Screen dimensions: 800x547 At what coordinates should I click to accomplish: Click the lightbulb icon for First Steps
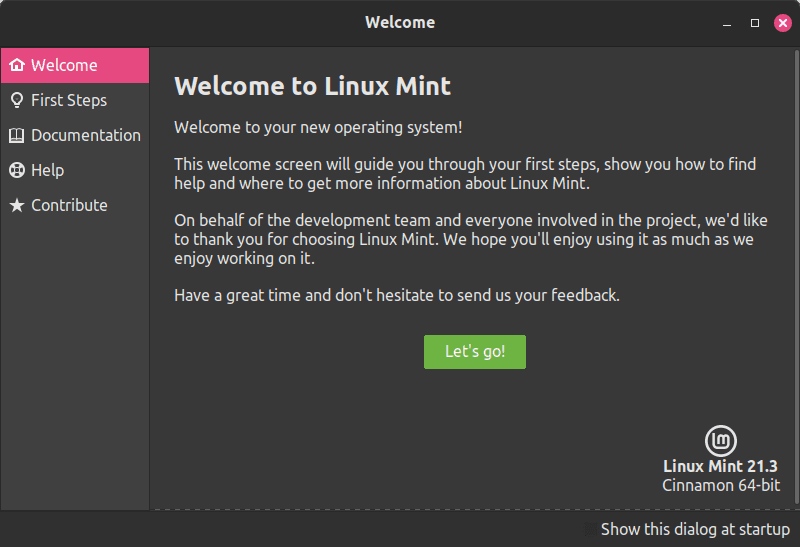coord(17,101)
